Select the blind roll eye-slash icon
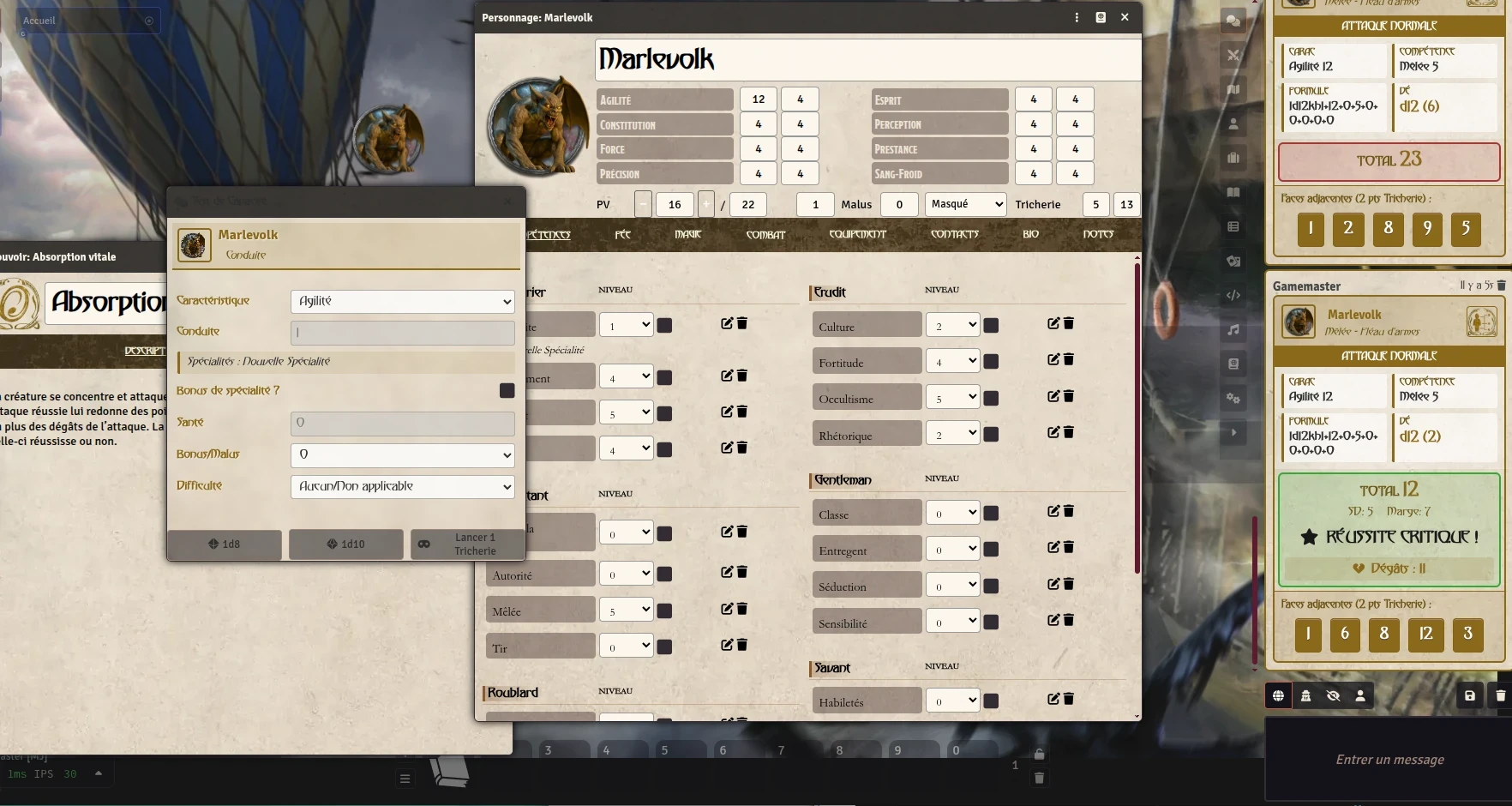1512x806 pixels. click(1333, 695)
